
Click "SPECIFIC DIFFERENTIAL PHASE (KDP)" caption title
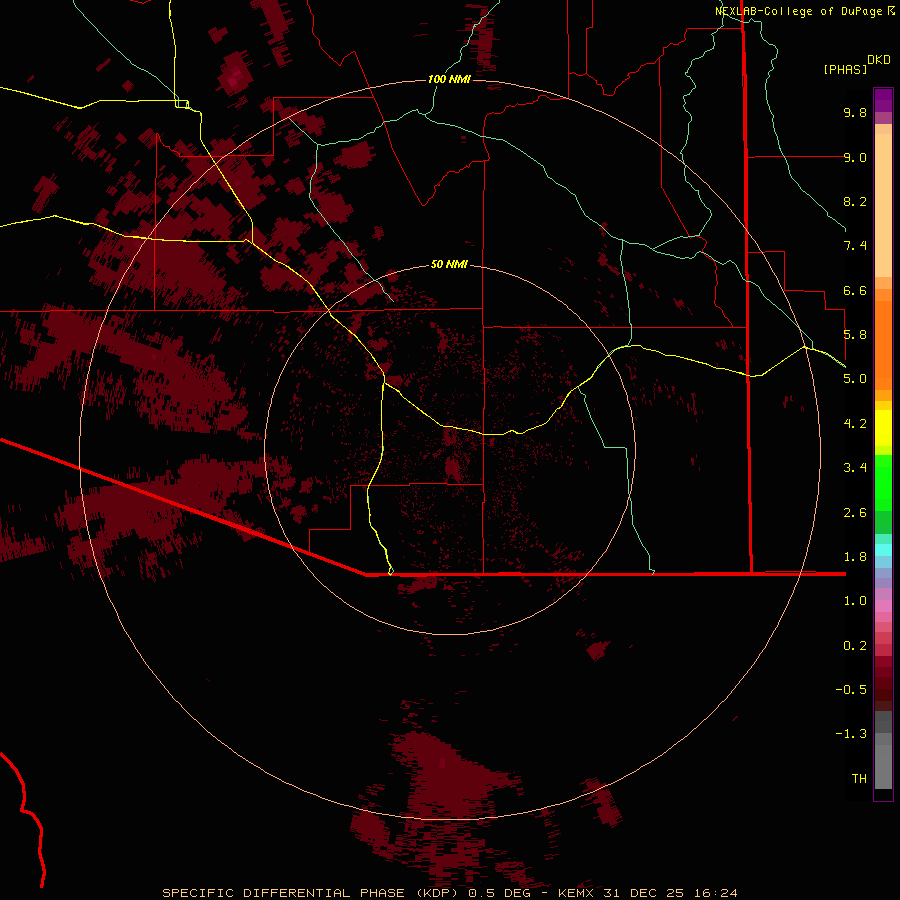(x=312, y=893)
